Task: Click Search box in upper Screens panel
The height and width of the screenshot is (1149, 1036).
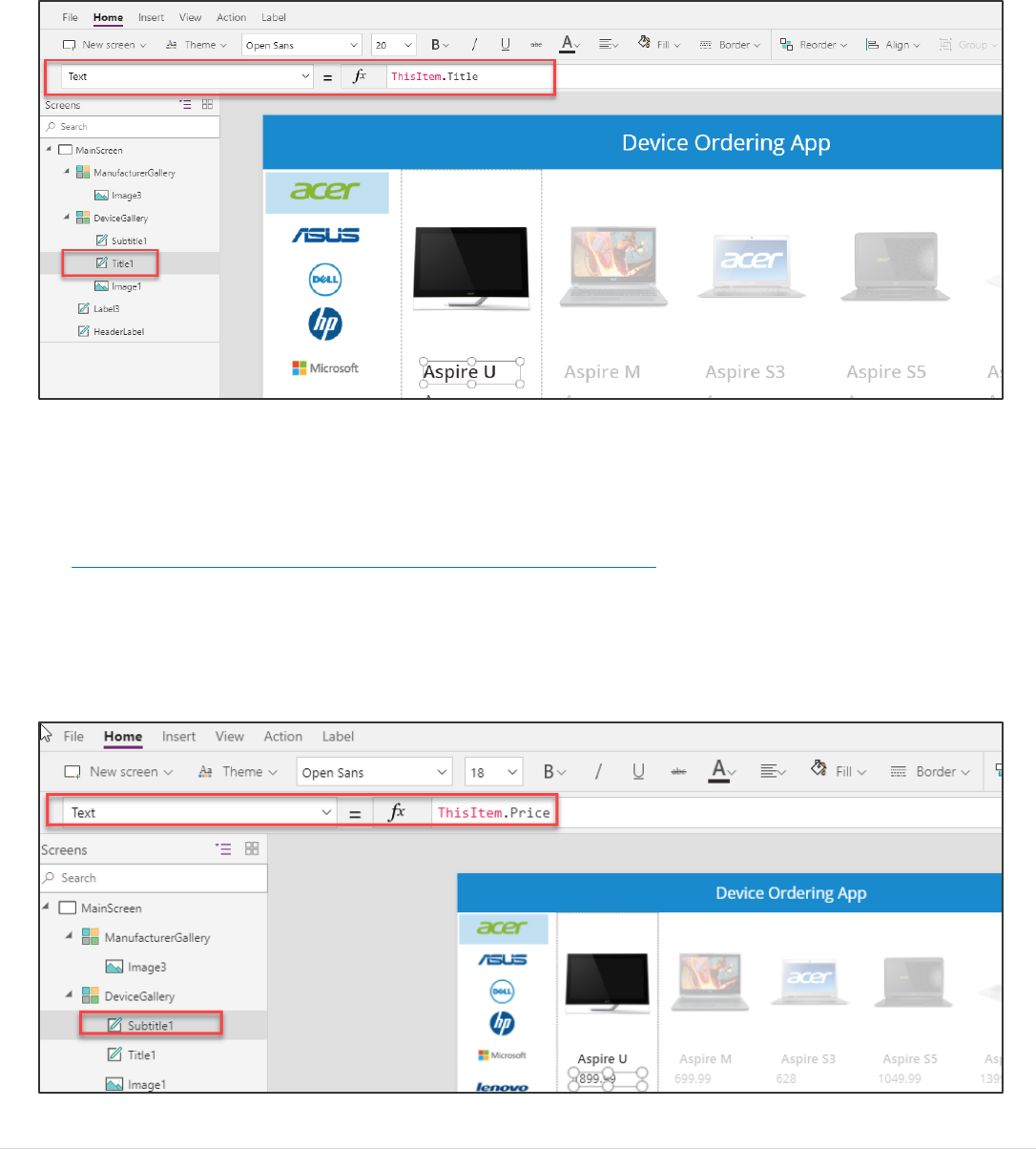Action: coord(131,126)
